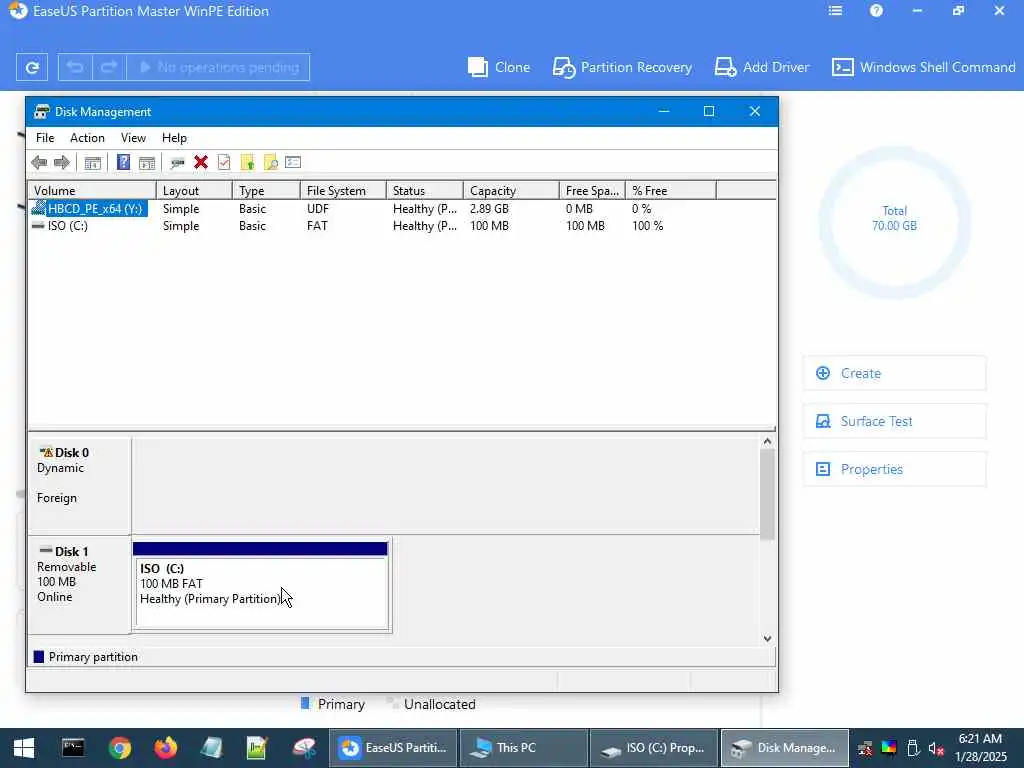This screenshot has height=768, width=1024.
Task: Launch Firefox from taskbar
Action: coord(166,748)
